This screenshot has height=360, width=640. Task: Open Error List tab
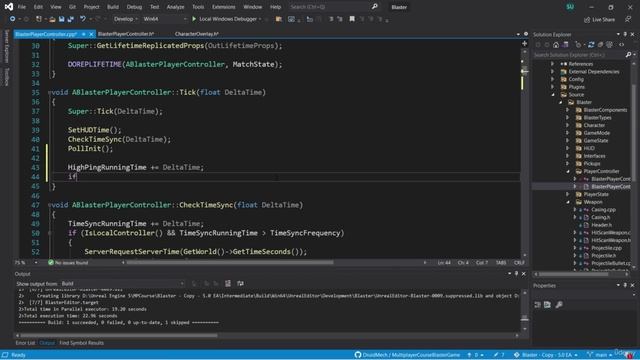click(25, 343)
